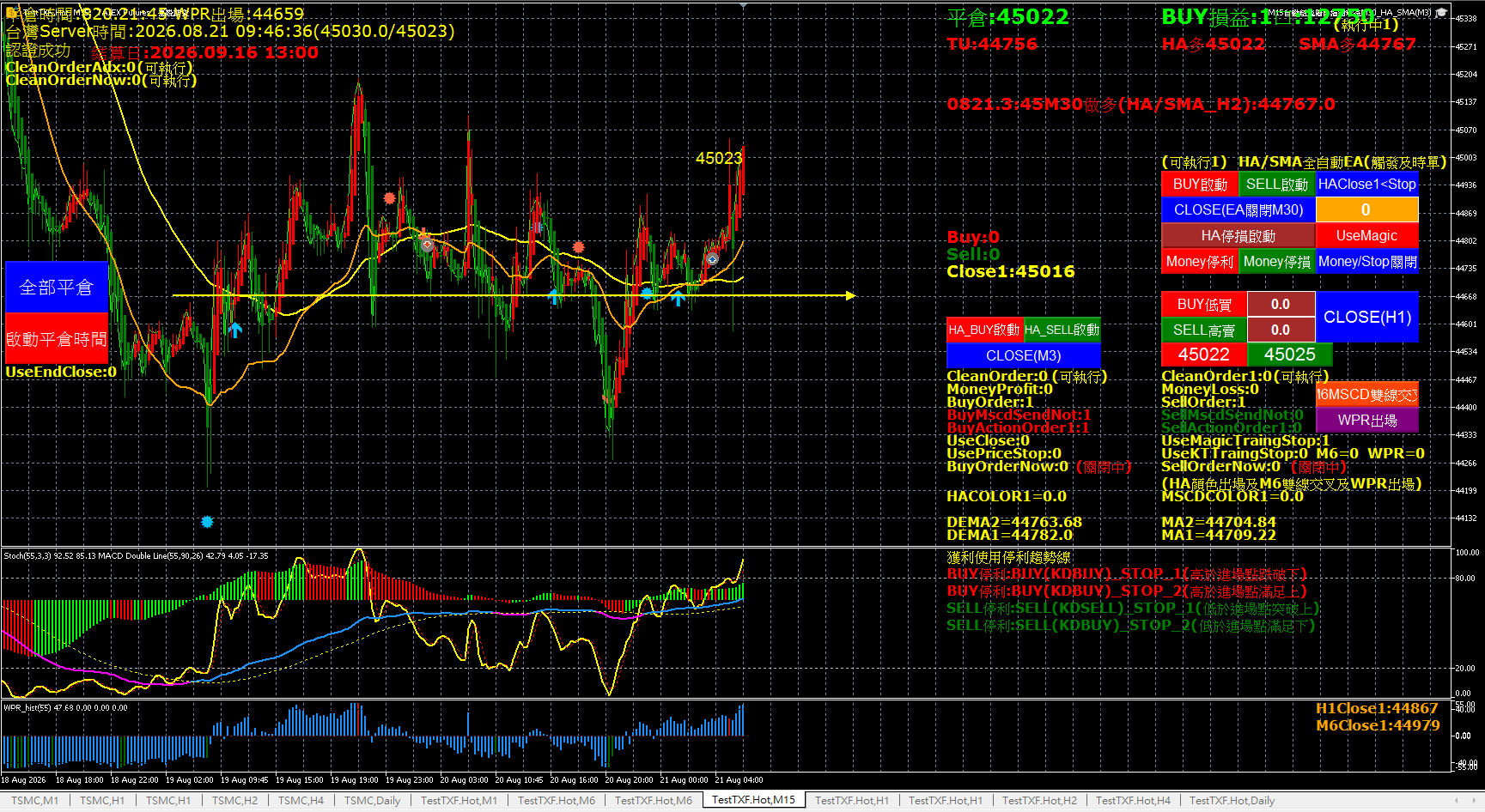Click the UseEndClose:0 label
Screen dimensions: 1485x812
coord(61,372)
